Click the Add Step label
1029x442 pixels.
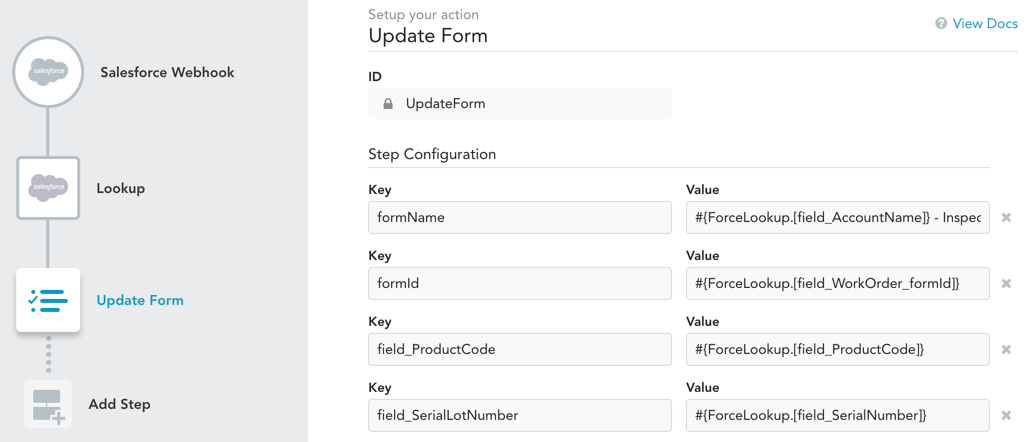120,404
